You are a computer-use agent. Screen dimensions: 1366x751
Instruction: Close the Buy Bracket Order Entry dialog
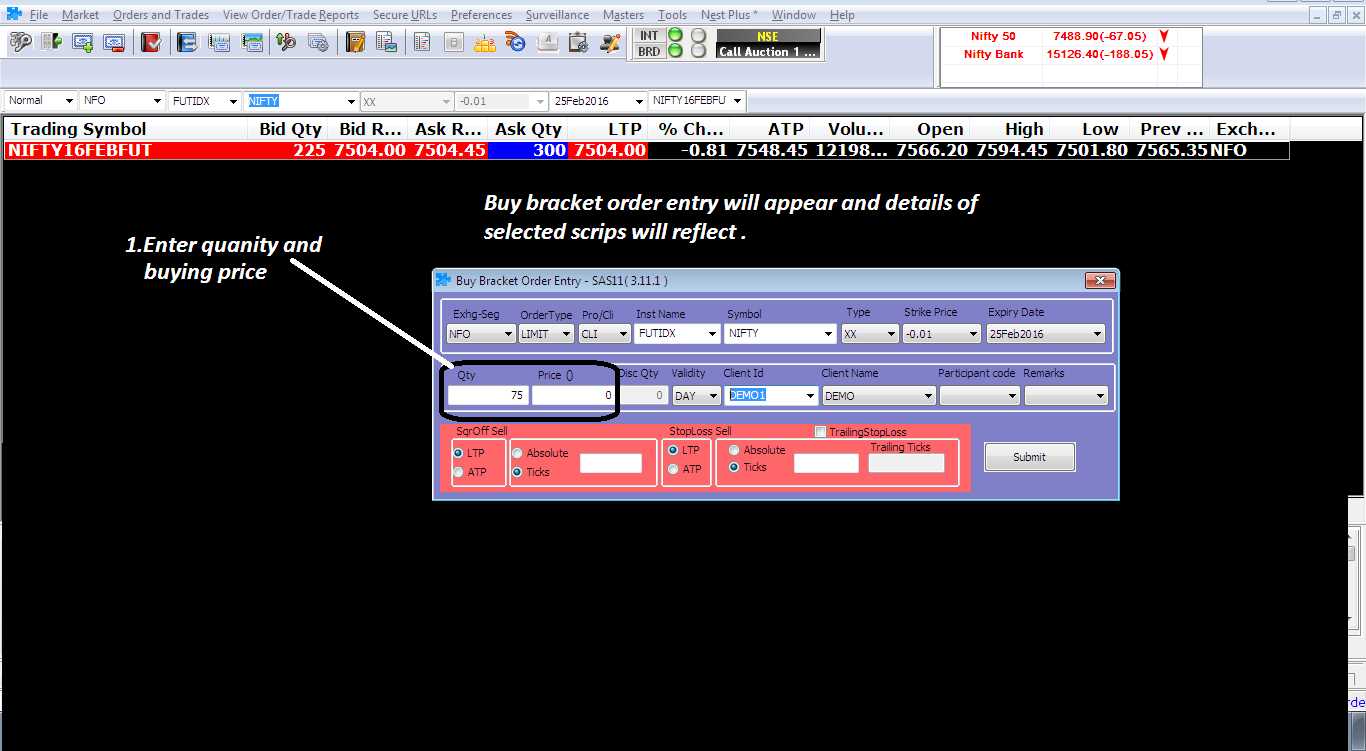tap(1099, 281)
